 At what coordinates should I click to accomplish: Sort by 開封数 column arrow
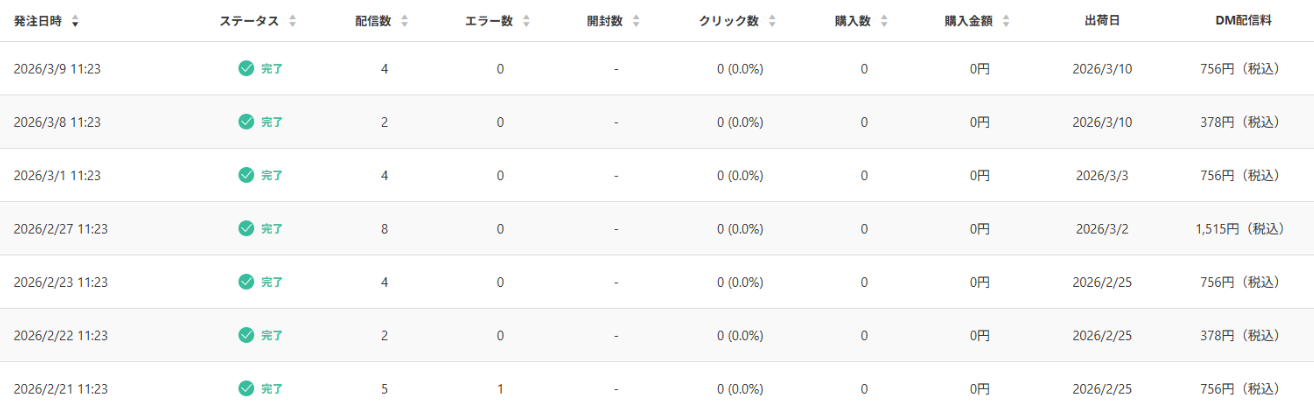click(x=636, y=21)
